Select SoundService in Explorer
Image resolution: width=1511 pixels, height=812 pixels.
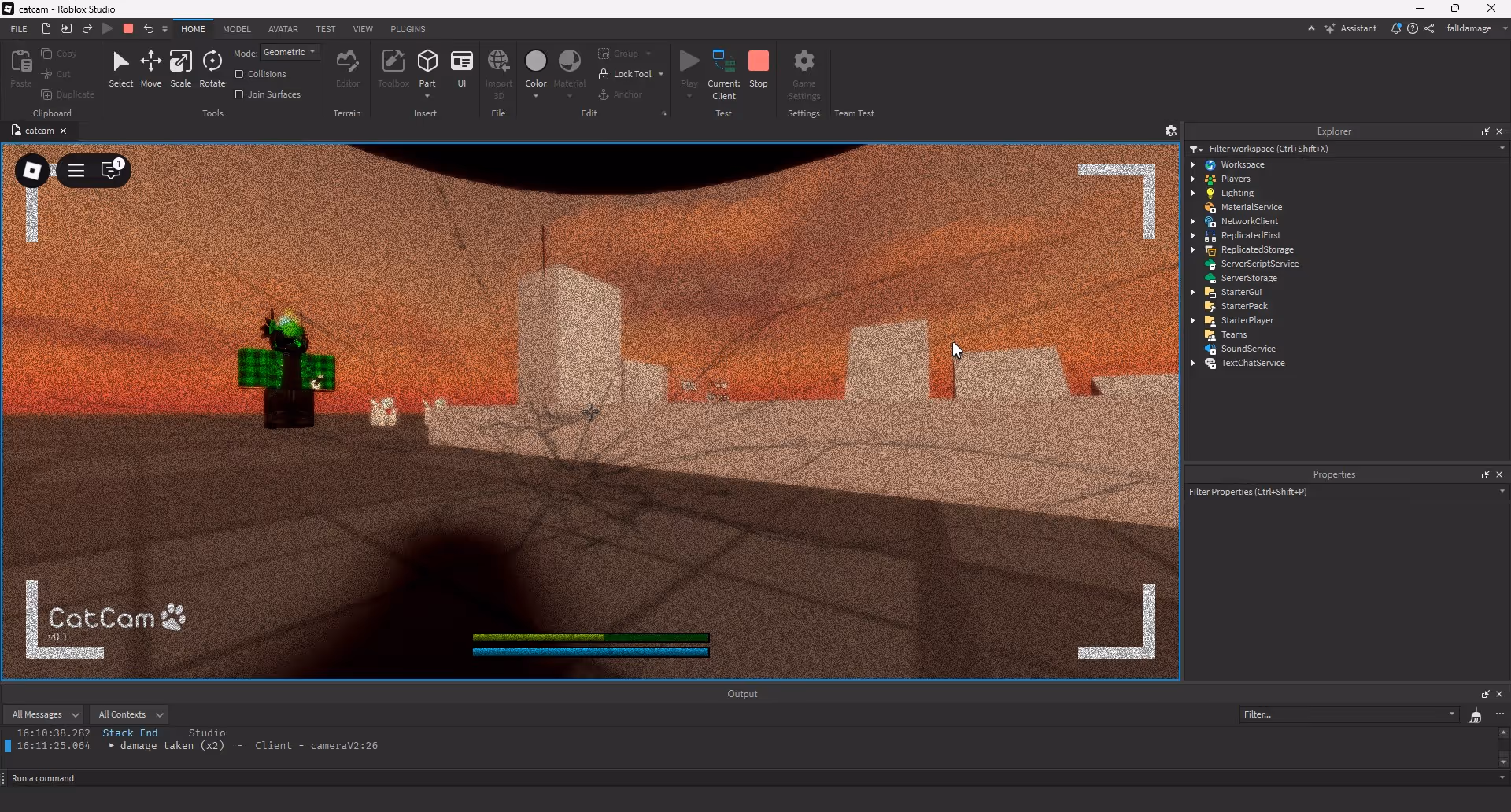pos(1247,349)
